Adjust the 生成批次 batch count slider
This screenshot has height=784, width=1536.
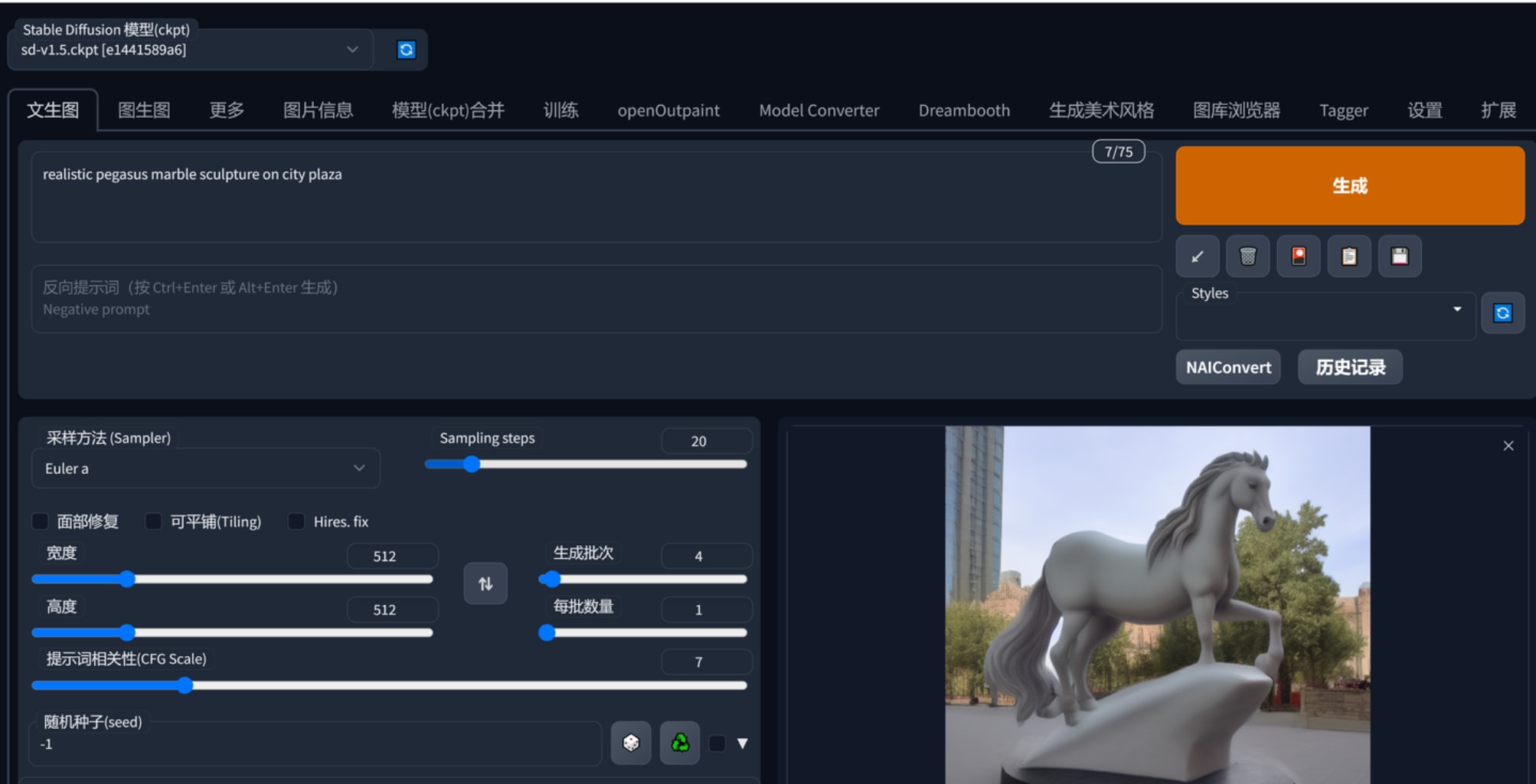[x=643, y=579]
